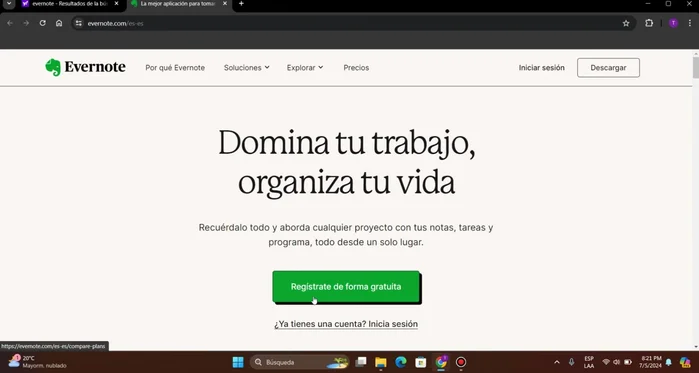Go to the Precios page
699x373 pixels.
click(356, 68)
